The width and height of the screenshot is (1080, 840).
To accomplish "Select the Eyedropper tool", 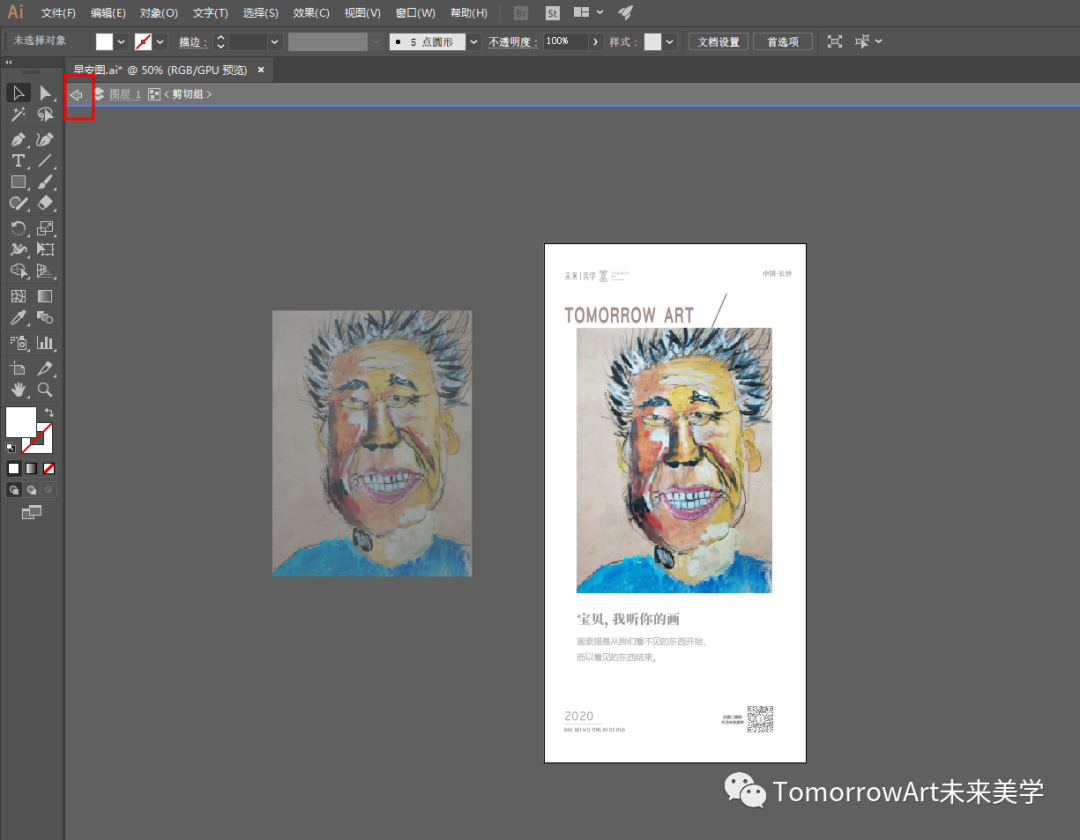I will [18, 317].
